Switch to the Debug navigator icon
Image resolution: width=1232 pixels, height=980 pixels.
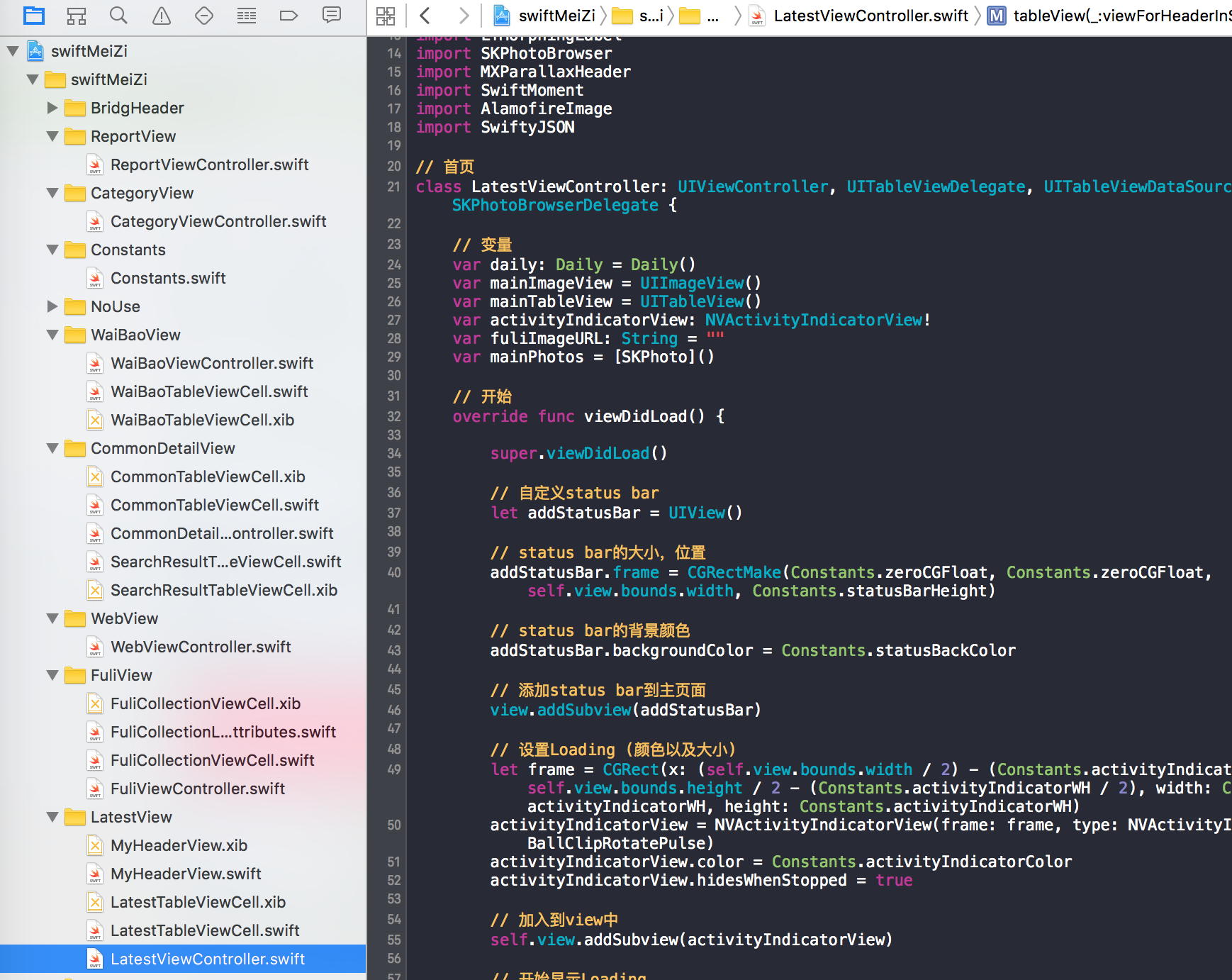[247, 15]
